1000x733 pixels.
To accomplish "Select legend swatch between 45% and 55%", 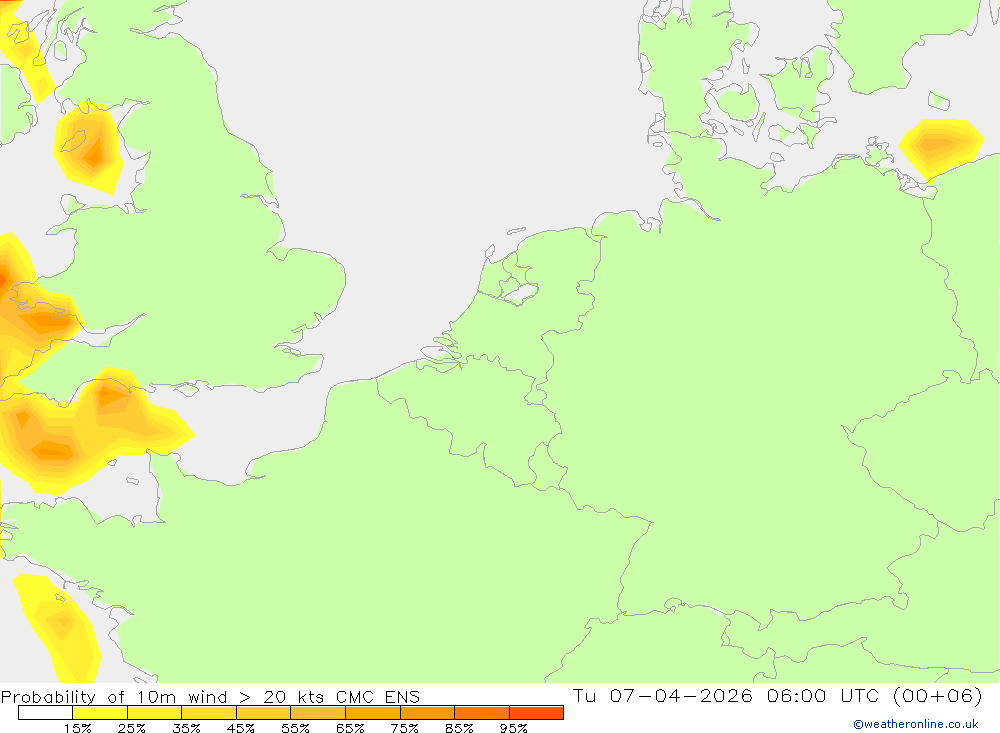I will coord(263,713).
